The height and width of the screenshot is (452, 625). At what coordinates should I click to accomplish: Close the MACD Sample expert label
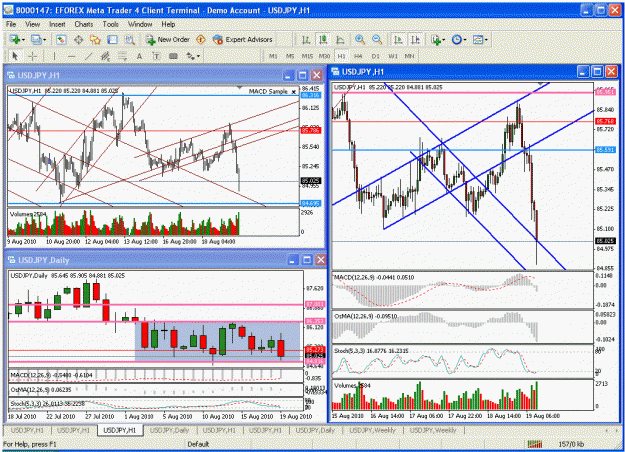pyautogui.click(x=294, y=92)
